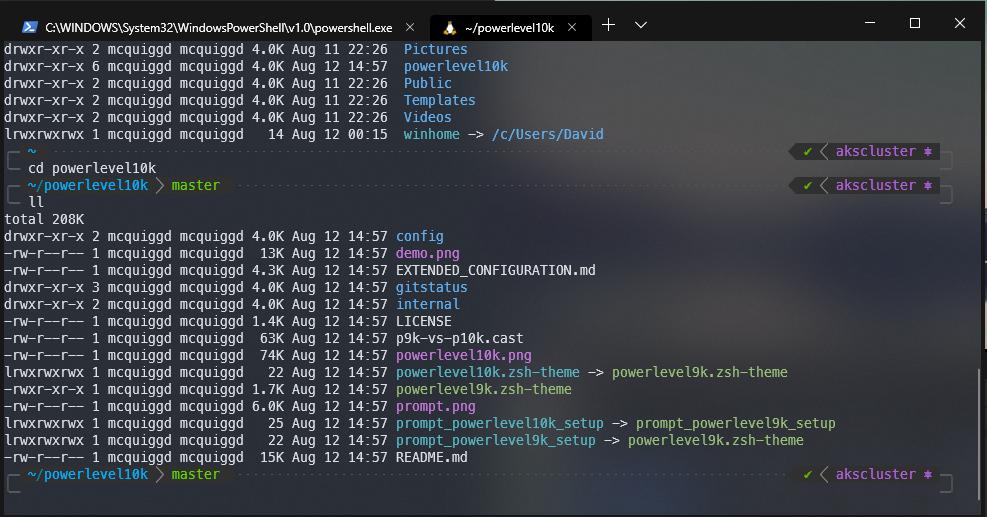Maximize the terminal window

(914, 23)
